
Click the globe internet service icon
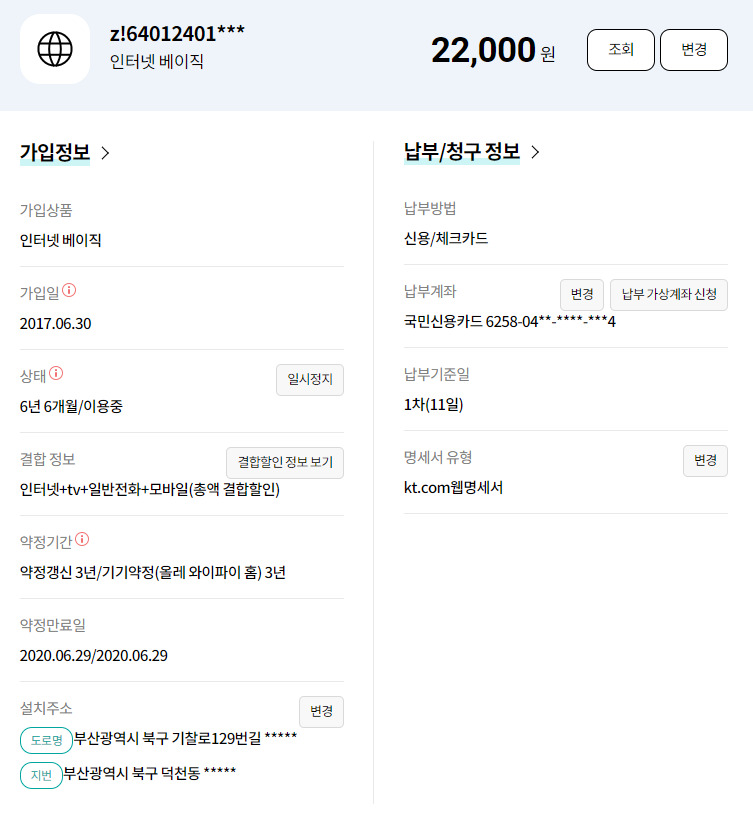pyautogui.click(x=55, y=48)
